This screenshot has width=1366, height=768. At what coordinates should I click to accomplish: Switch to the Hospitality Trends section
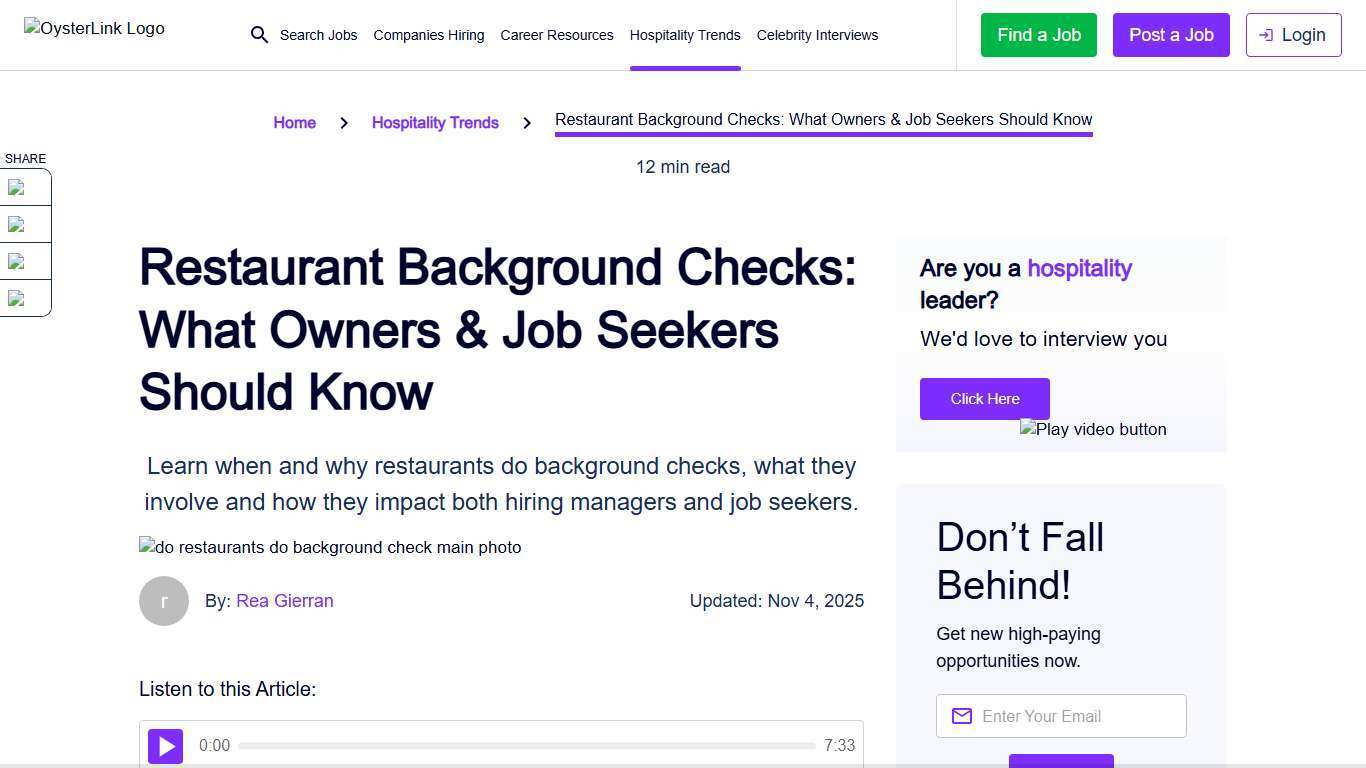(x=684, y=35)
